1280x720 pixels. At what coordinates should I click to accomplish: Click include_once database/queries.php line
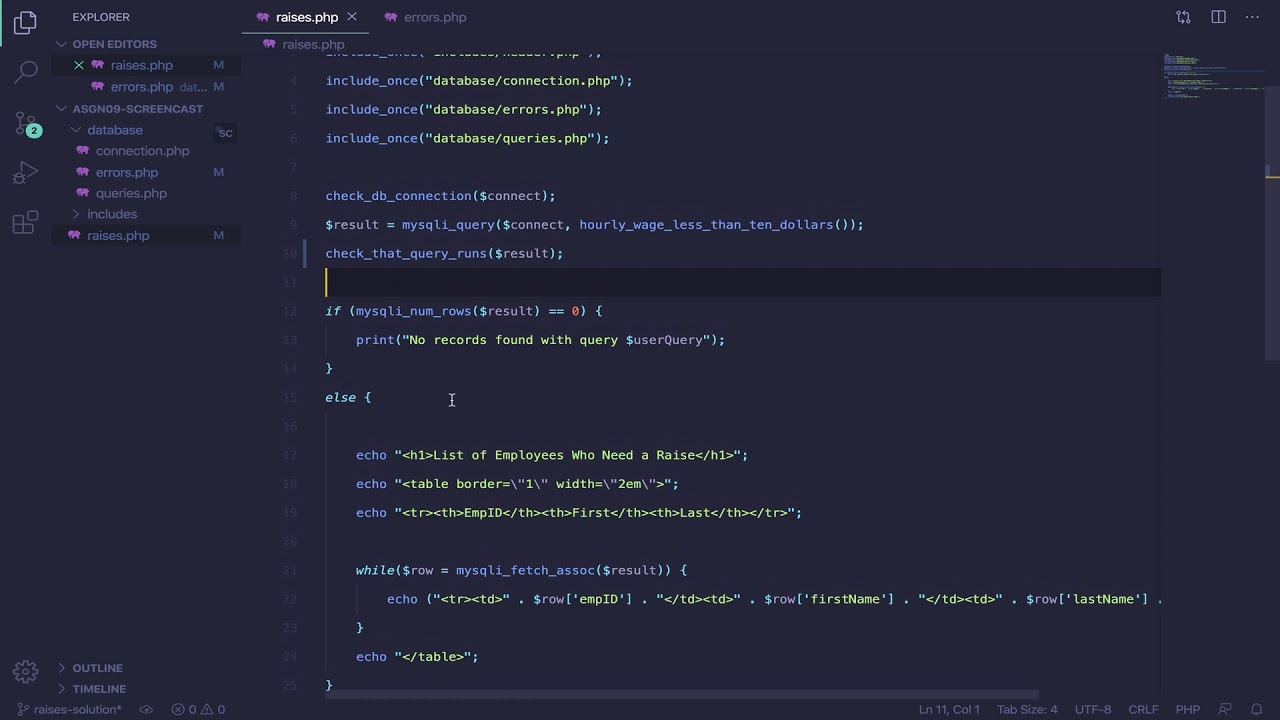[x=467, y=138]
